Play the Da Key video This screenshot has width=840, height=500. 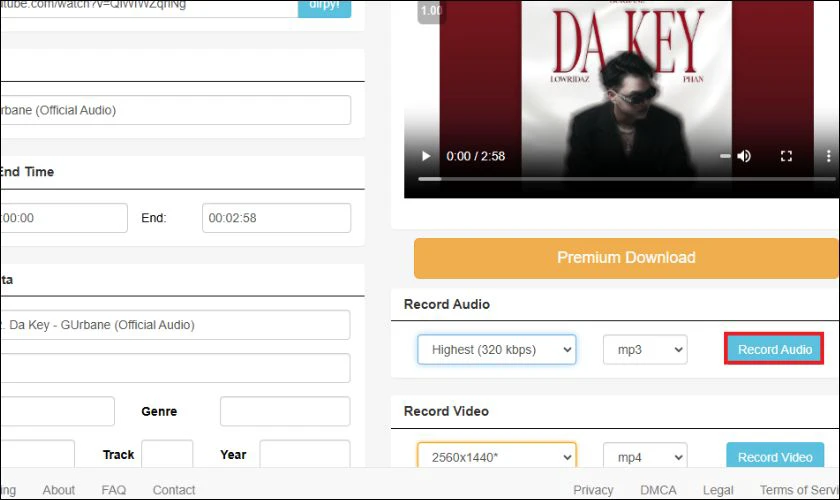coord(426,156)
